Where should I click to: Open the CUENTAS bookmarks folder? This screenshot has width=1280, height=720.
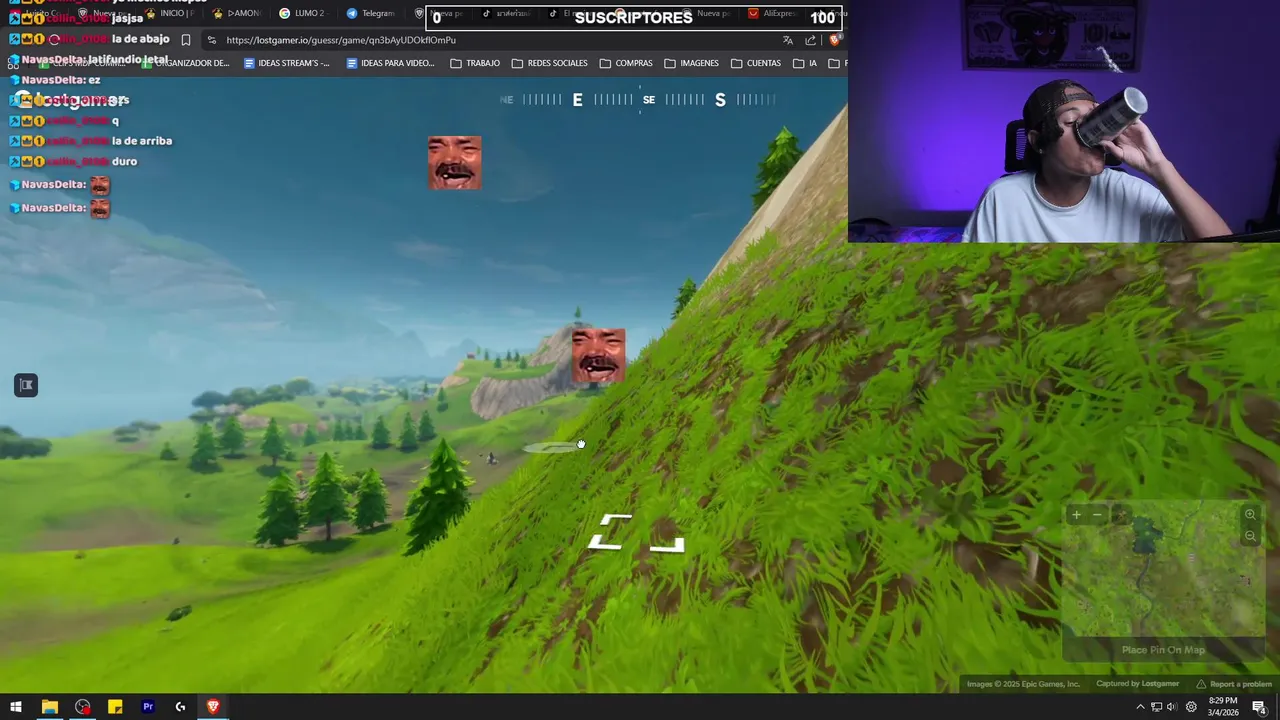(x=756, y=63)
